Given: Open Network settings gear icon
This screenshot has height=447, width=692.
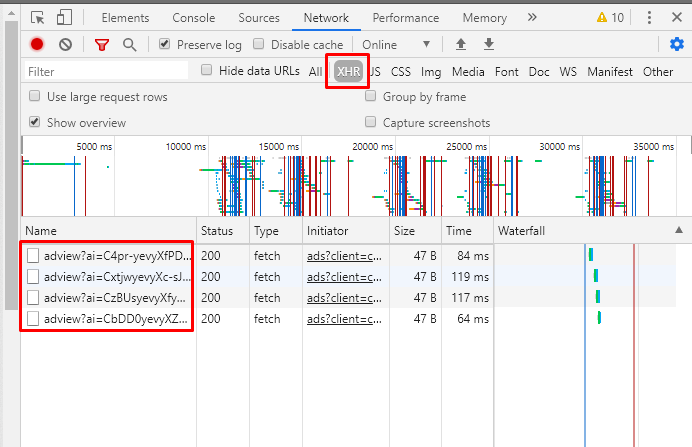Looking at the screenshot, I should 677,44.
